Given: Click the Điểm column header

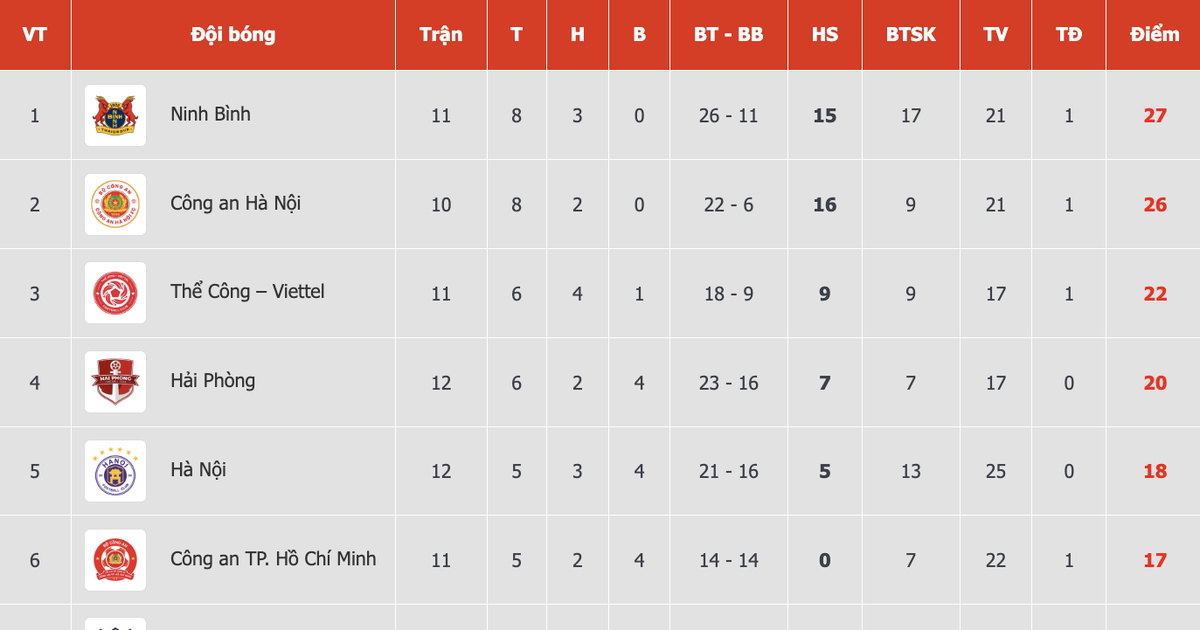Looking at the screenshot, I should 1154,34.
